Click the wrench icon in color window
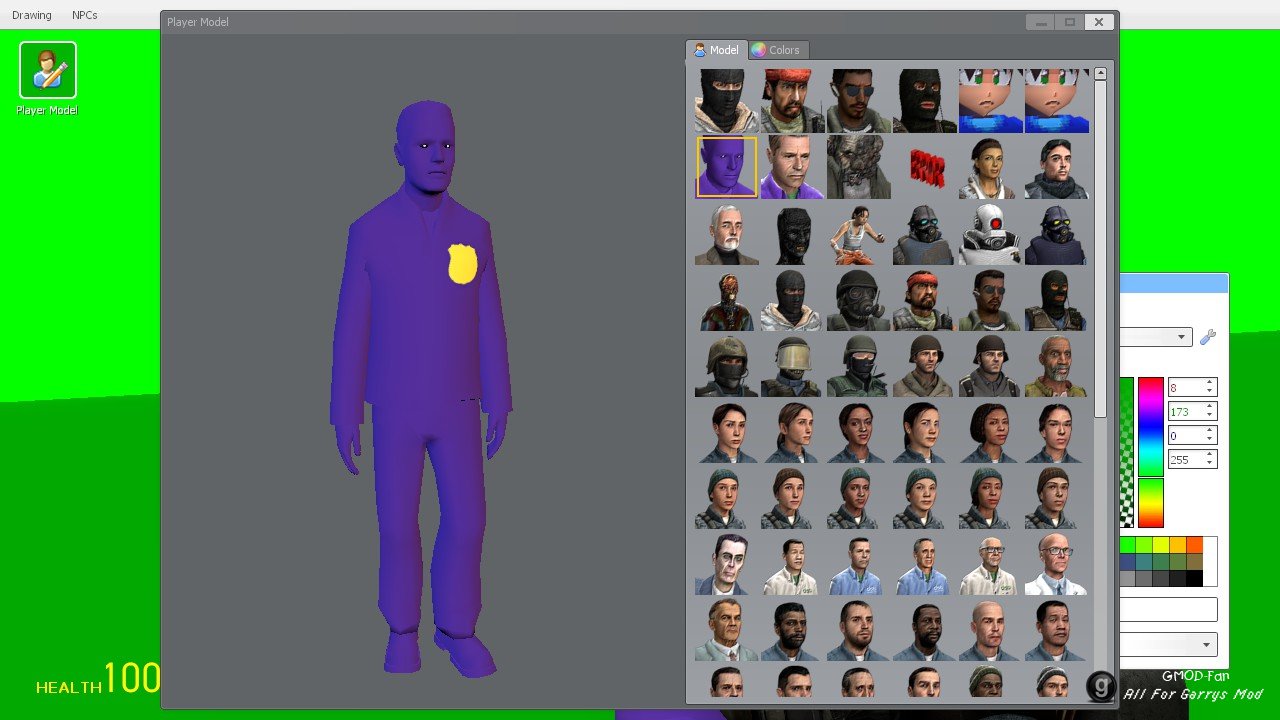 [1208, 337]
